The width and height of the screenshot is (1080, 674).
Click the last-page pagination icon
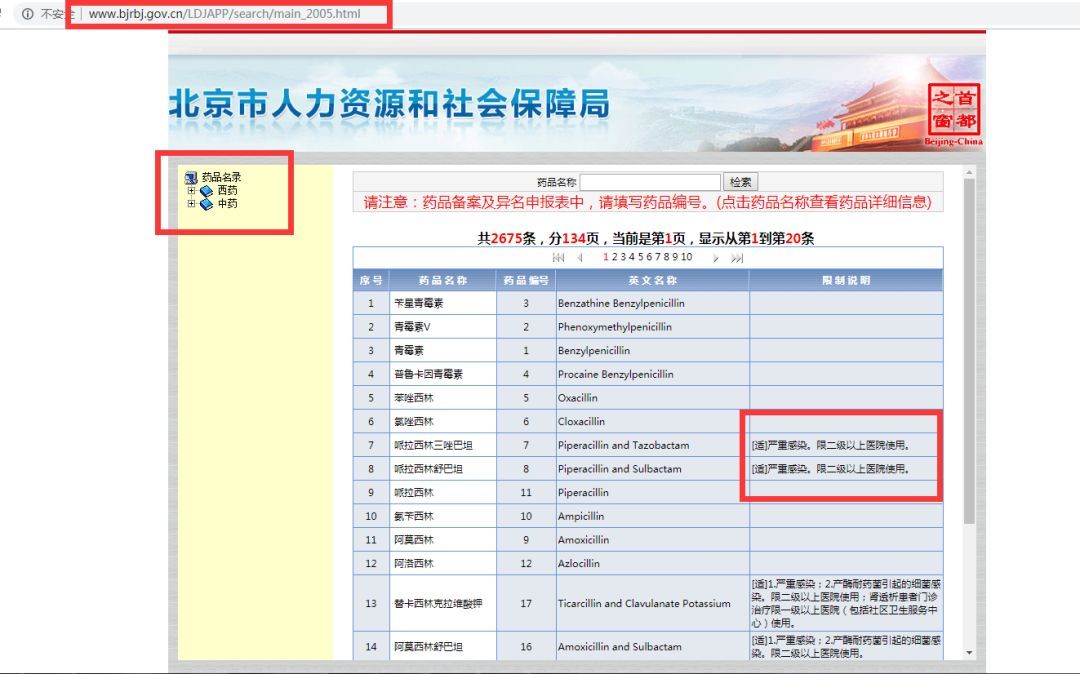(x=736, y=257)
